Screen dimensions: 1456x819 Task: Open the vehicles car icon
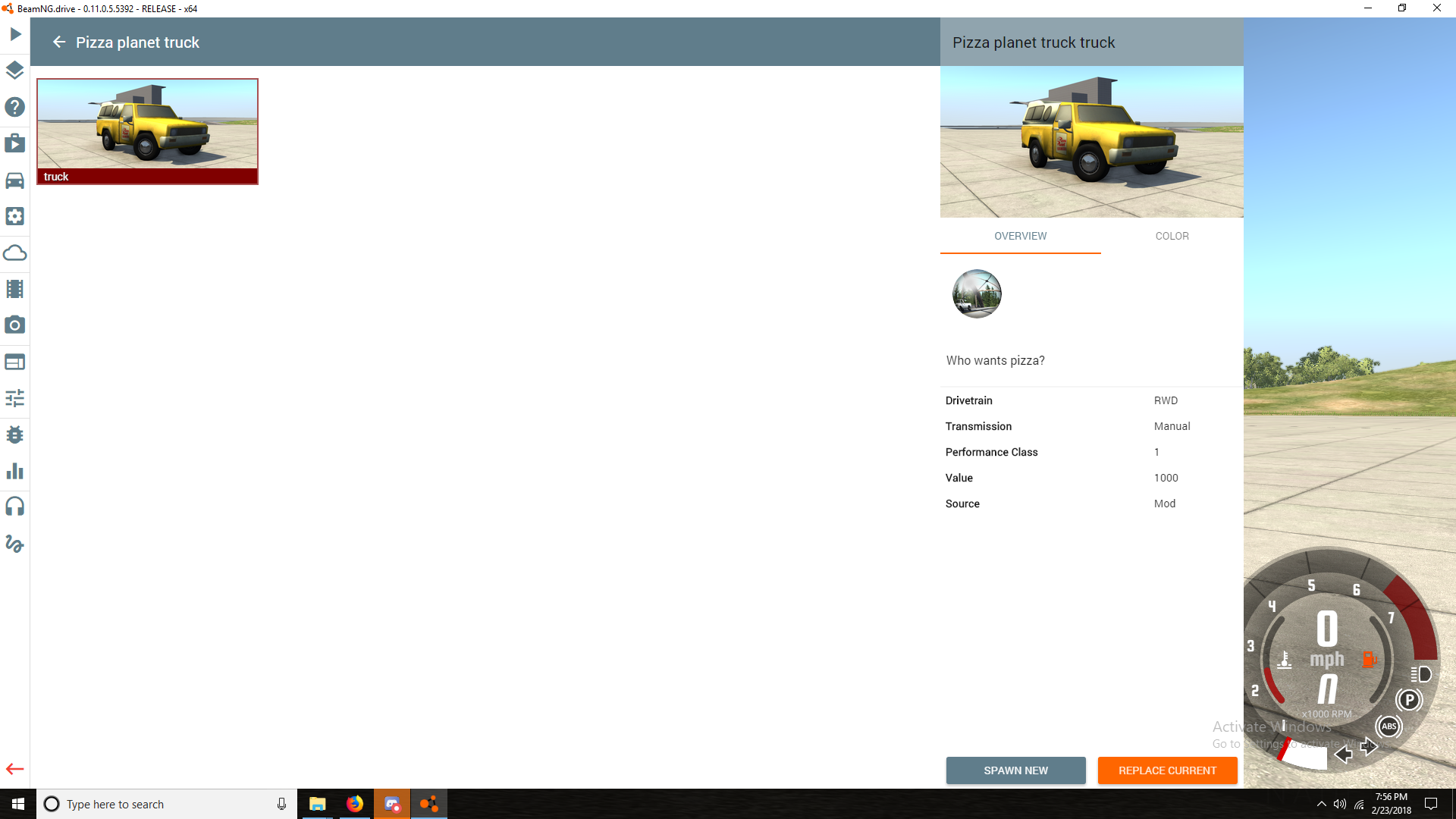[x=15, y=180]
